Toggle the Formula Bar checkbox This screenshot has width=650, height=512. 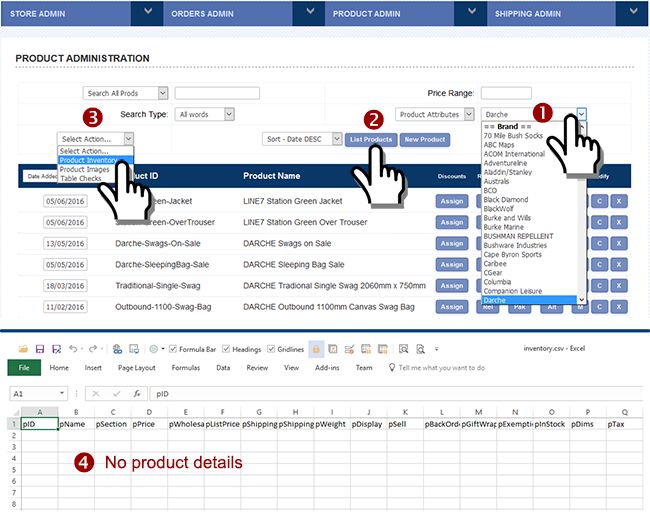point(172,349)
